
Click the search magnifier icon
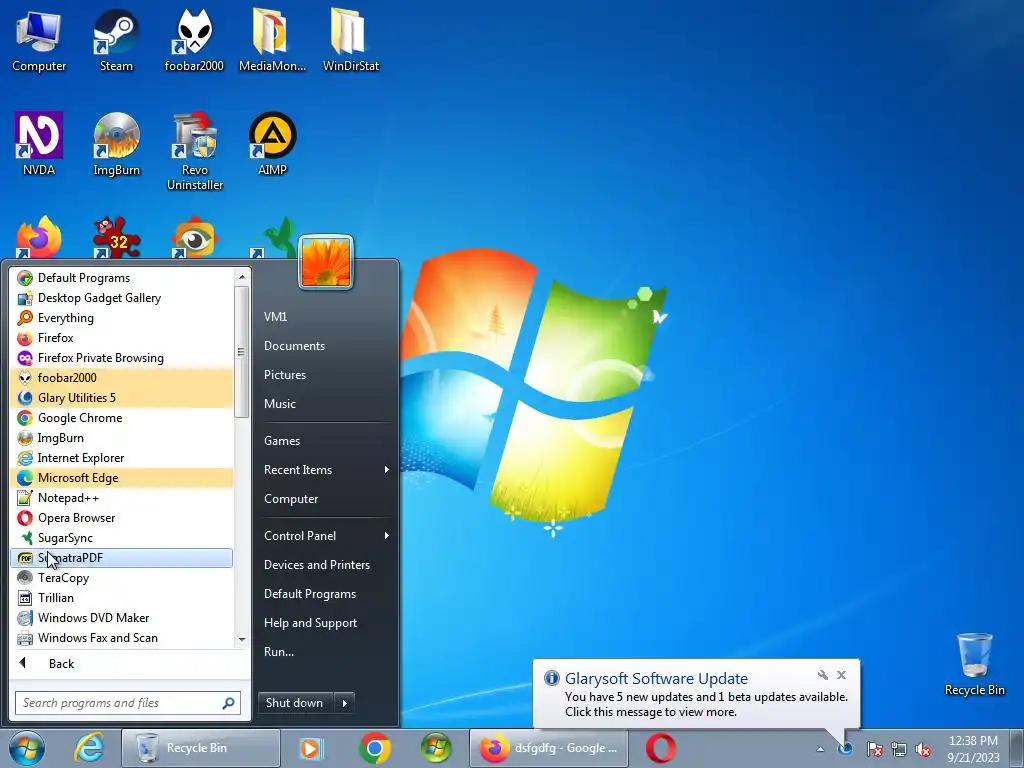[x=228, y=703]
